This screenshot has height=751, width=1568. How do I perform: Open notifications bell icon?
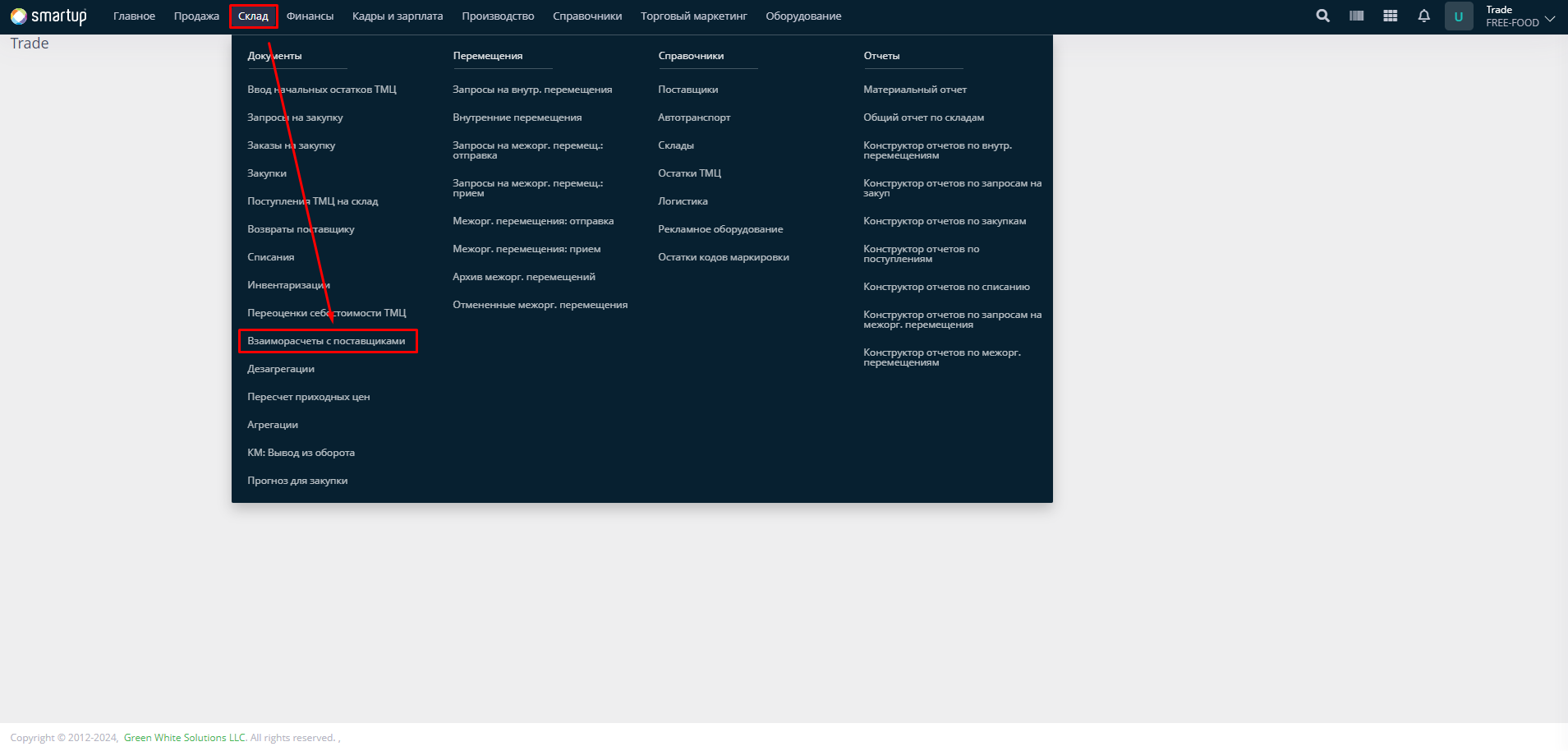tap(1423, 16)
